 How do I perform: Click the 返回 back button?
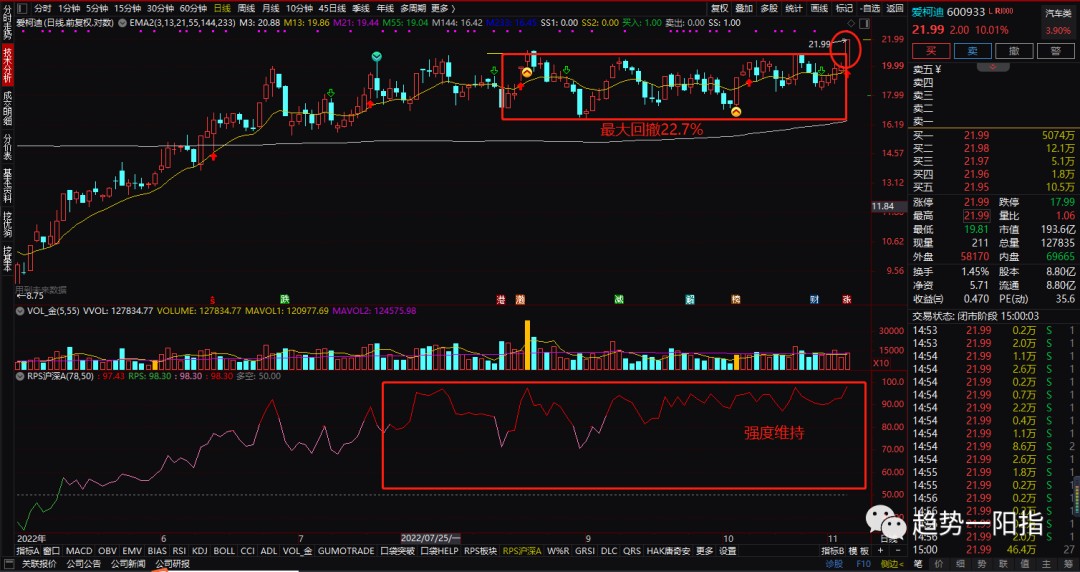pyautogui.click(x=895, y=8)
